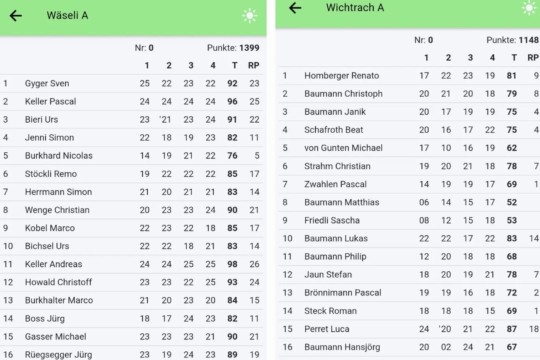Toggle brightness icon in Wichtrach A header
This screenshot has height=360, width=540.
coord(529,8)
